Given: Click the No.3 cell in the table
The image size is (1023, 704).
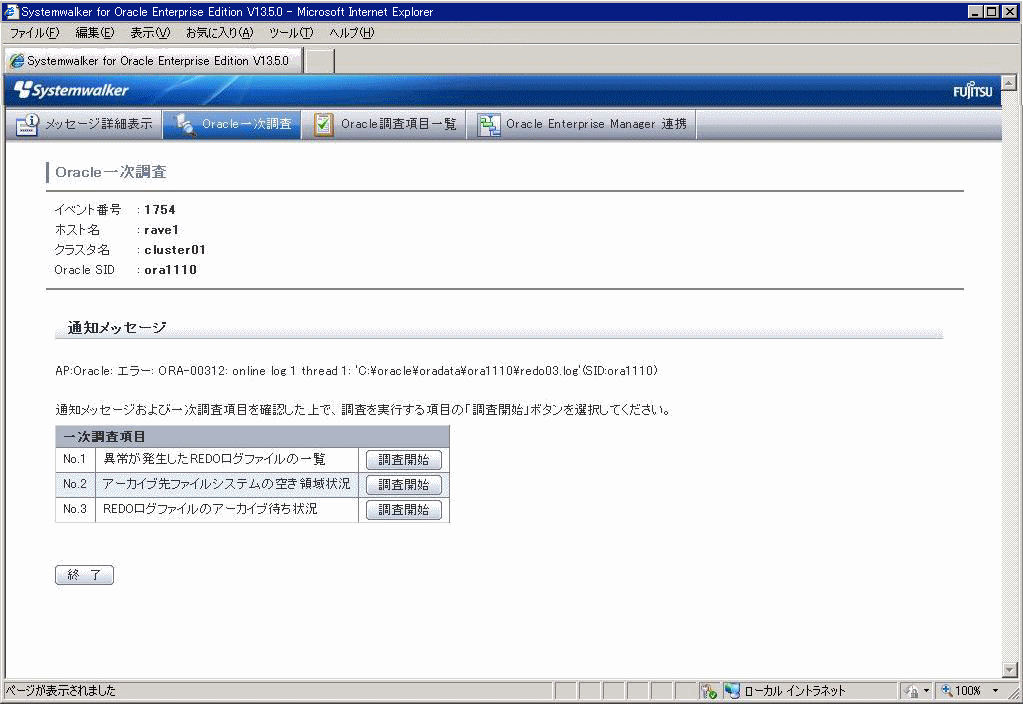Looking at the screenshot, I should coord(75,509).
